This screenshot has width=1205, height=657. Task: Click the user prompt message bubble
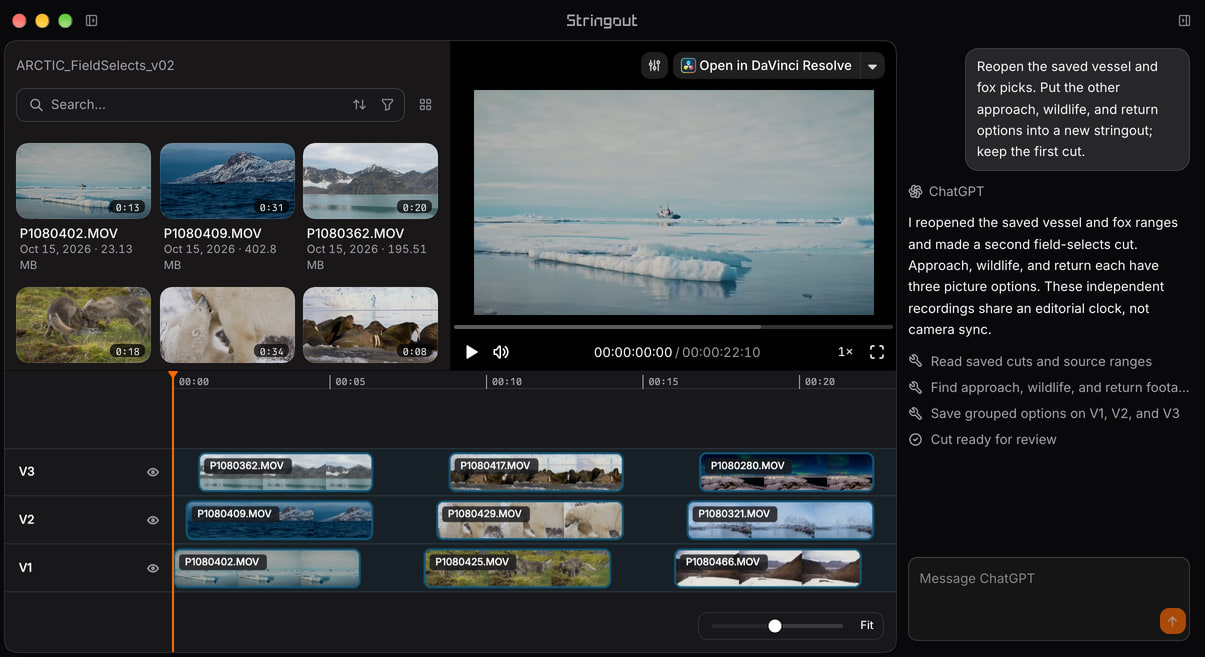tap(1077, 109)
